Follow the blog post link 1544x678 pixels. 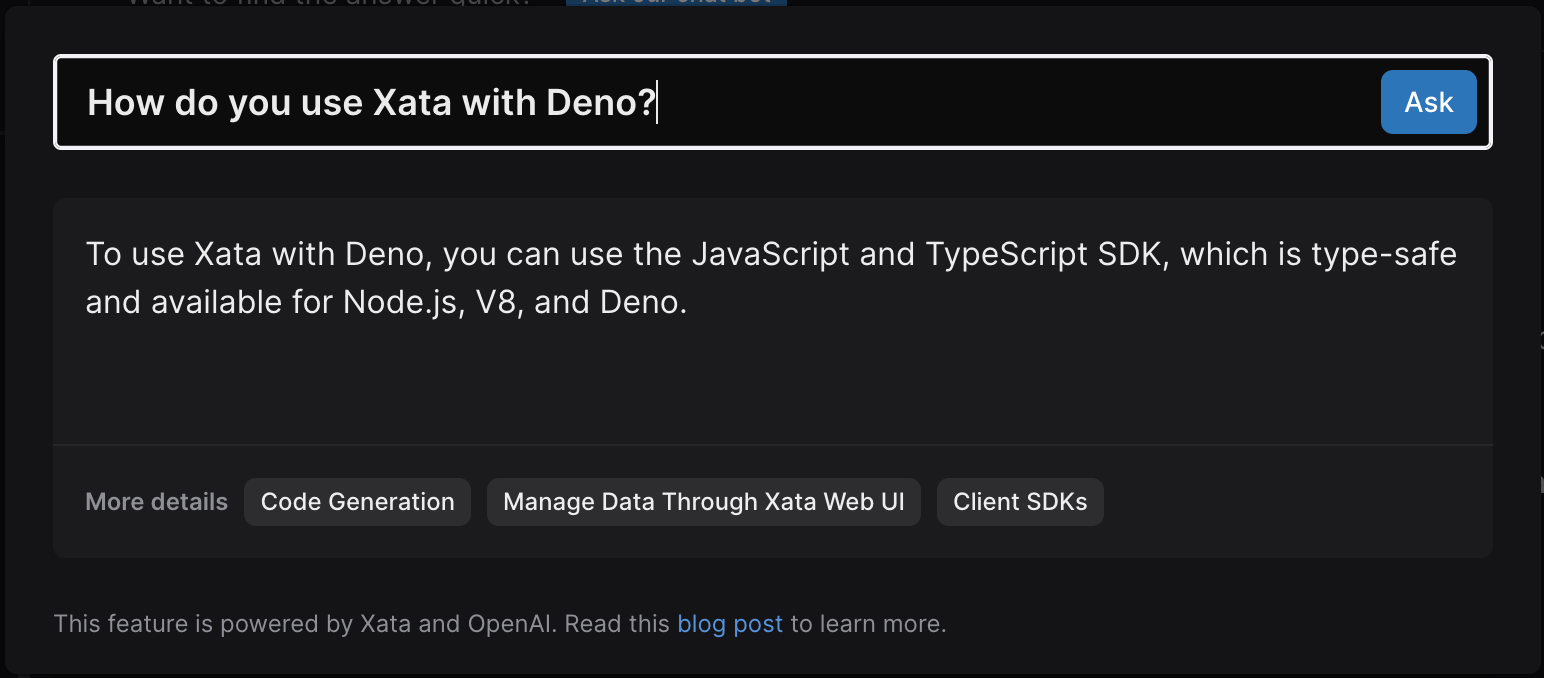(x=729, y=624)
